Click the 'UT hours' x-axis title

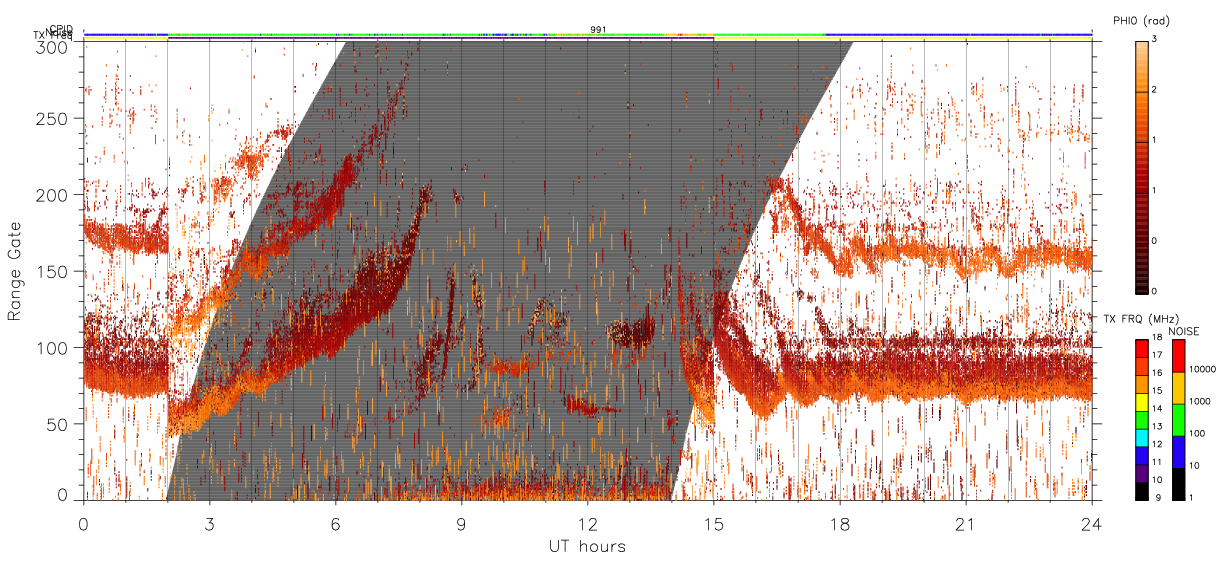[x=587, y=546]
